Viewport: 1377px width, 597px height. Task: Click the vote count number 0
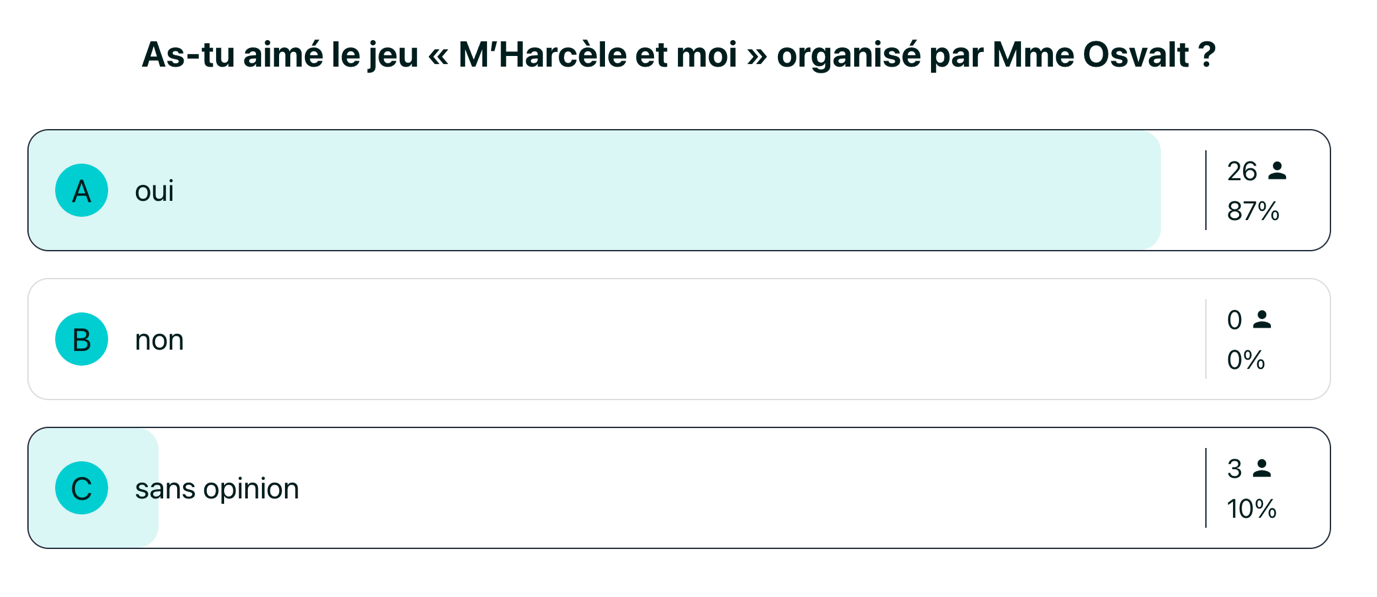click(1235, 320)
